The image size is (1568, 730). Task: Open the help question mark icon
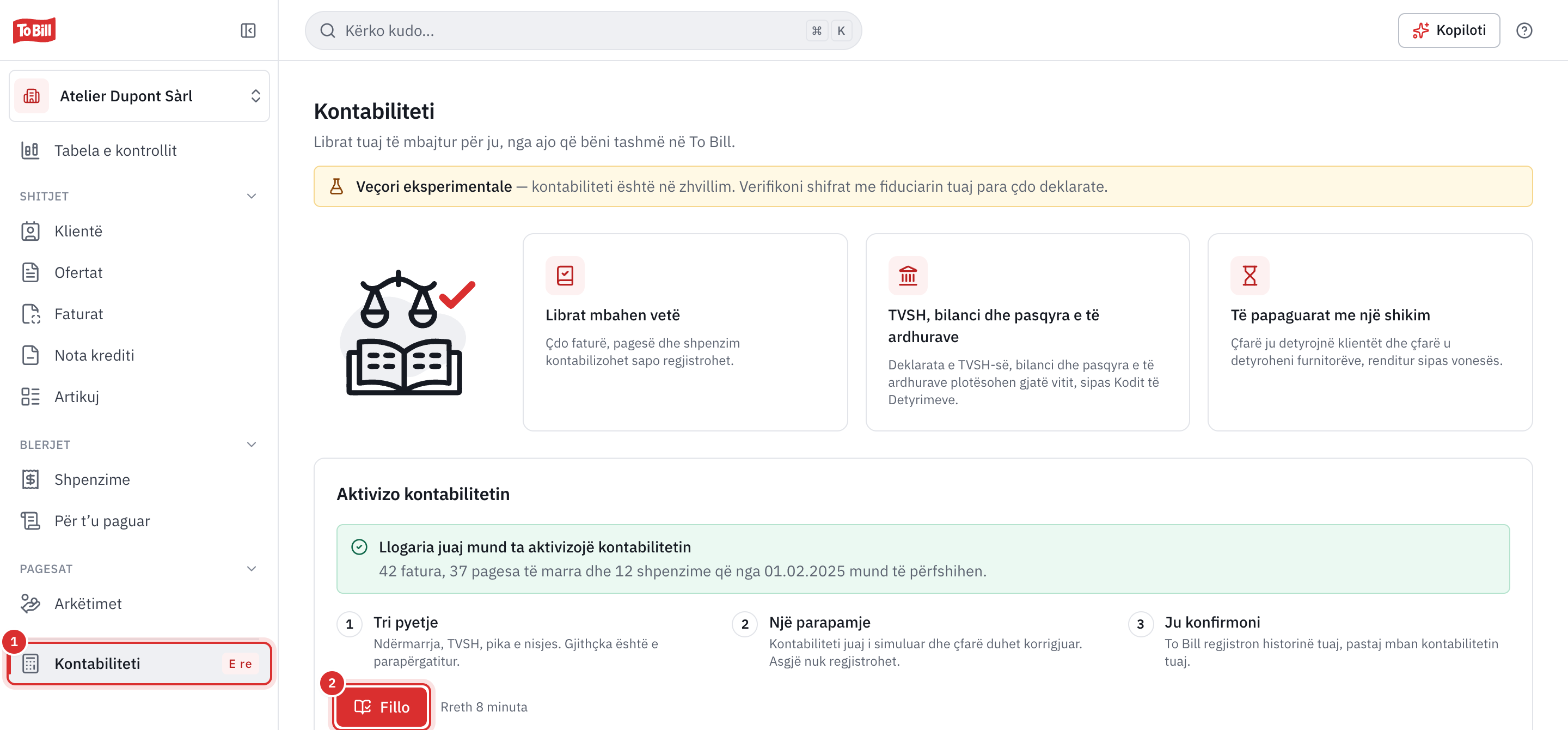pyautogui.click(x=1523, y=31)
